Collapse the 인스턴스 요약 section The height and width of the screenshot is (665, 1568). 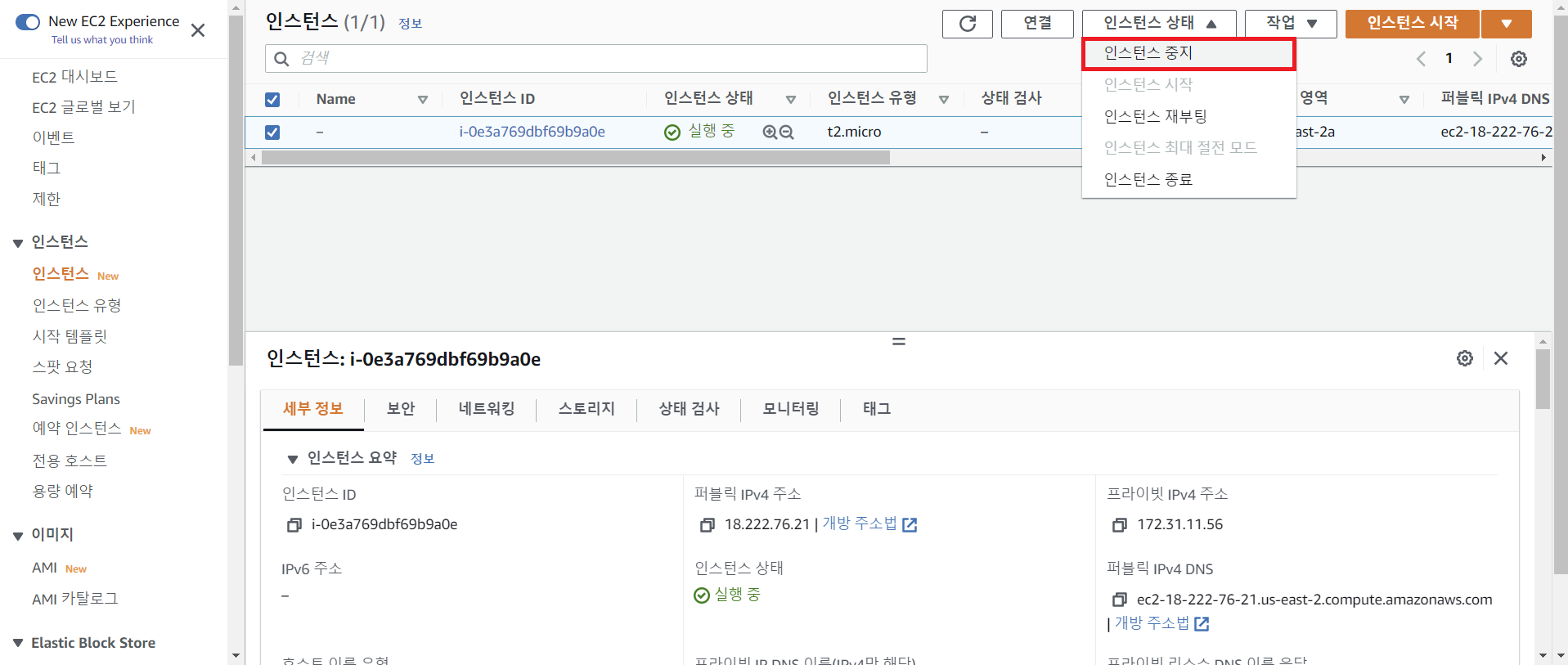tap(292, 460)
